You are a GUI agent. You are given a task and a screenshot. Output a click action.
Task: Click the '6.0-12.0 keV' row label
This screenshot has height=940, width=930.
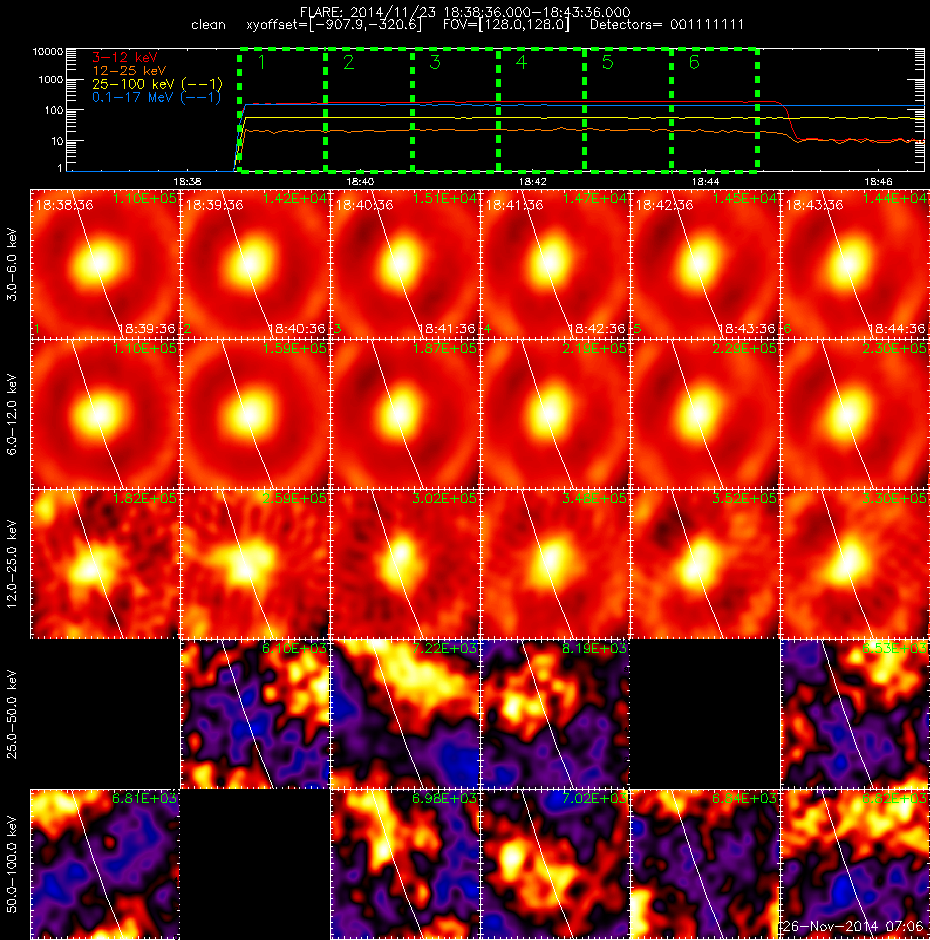pyautogui.click(x=13, y=414)
